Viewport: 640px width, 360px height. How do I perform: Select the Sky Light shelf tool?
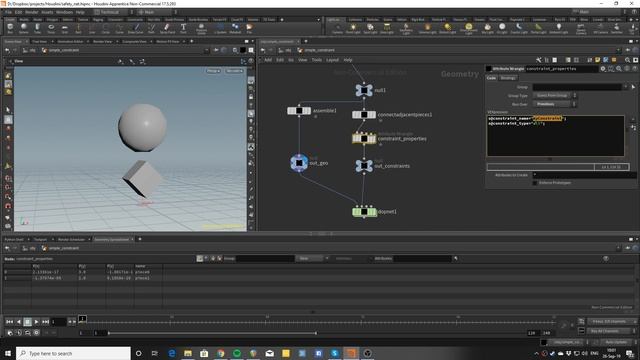[487, 28]
